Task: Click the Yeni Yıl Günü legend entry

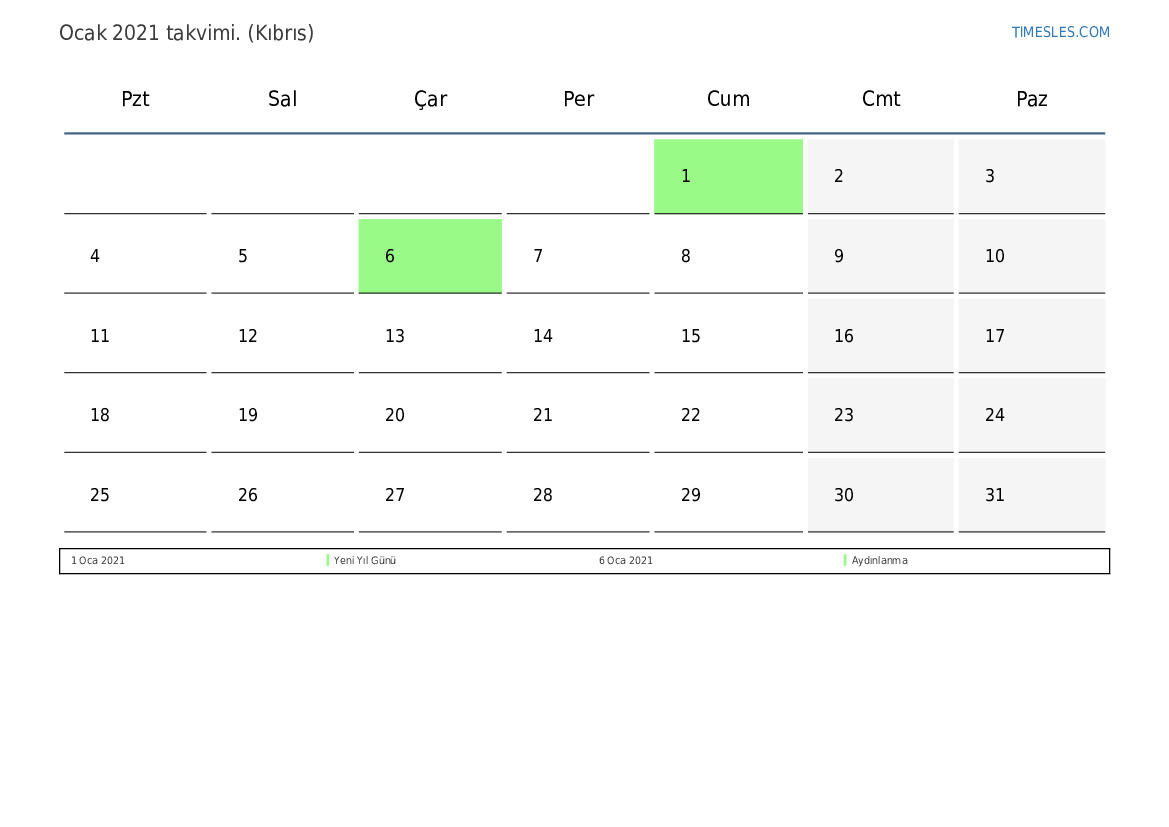Action: click(x=365, y=561)
